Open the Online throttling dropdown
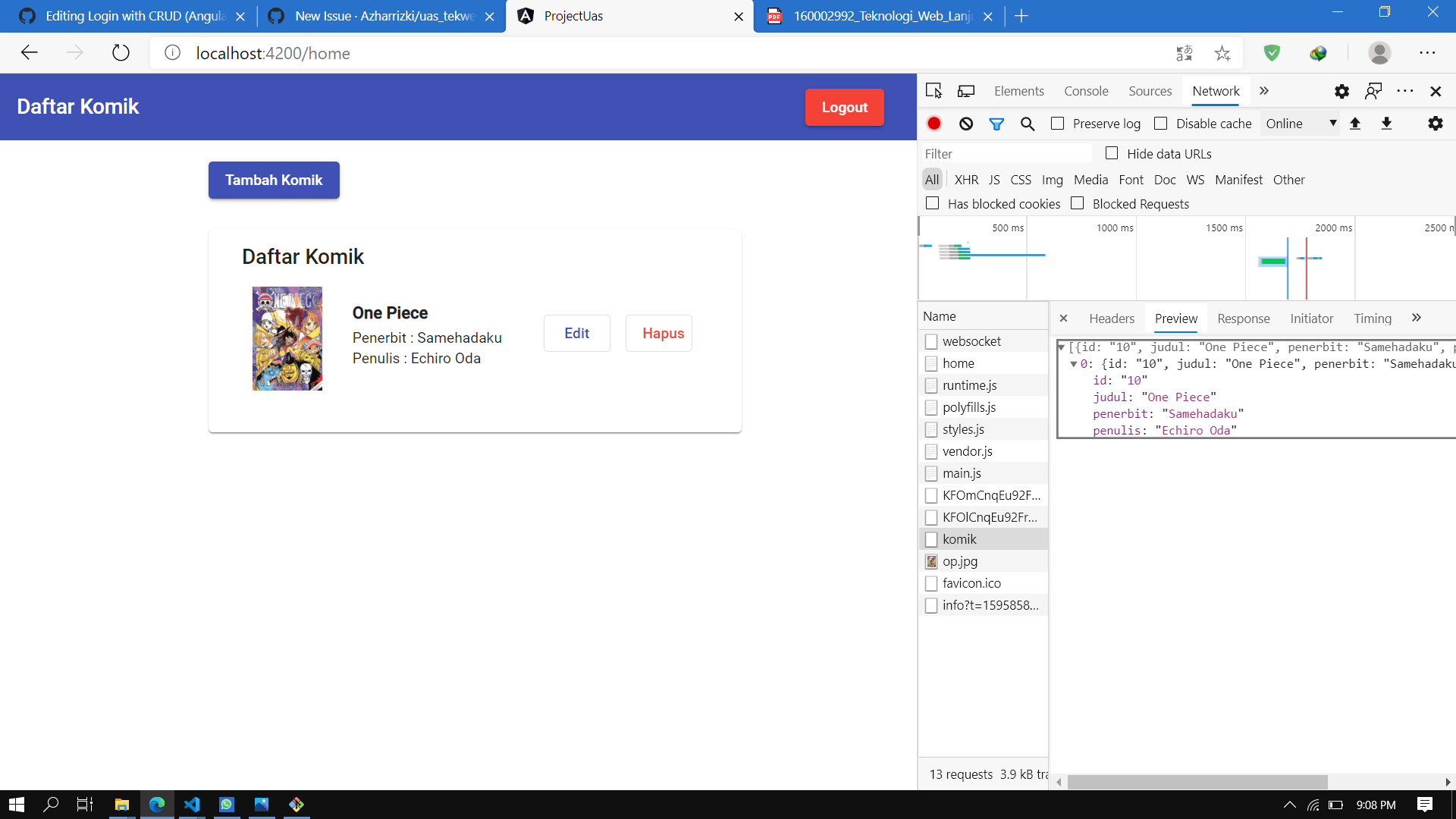1456x819 pixels. (1301, 124)
